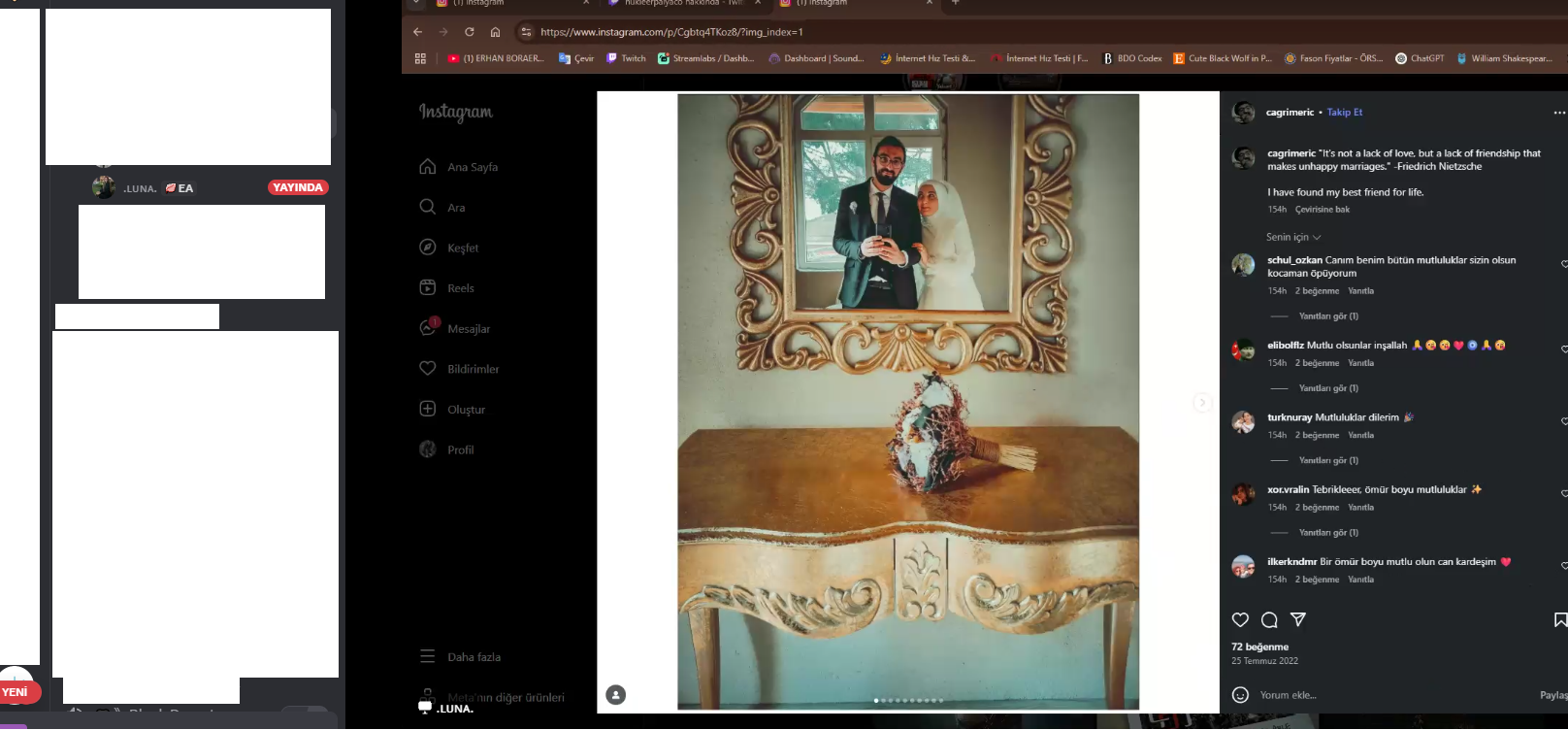Open the Twitch bookmark
Image resolution: width=1568 pixels, height=730 pixels.
point(626,58)
